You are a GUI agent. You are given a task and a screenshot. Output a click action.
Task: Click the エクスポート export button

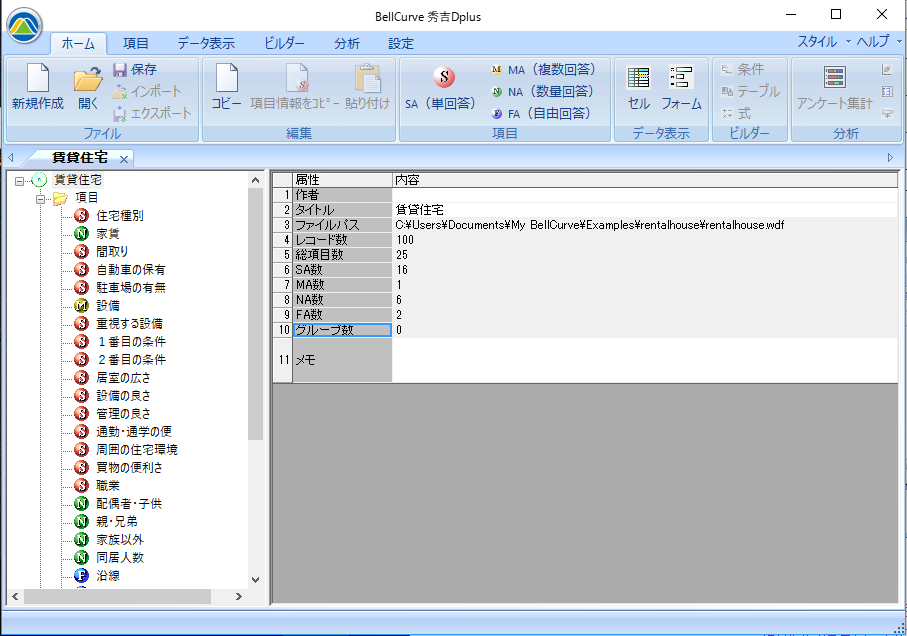(x=152, y=113)
